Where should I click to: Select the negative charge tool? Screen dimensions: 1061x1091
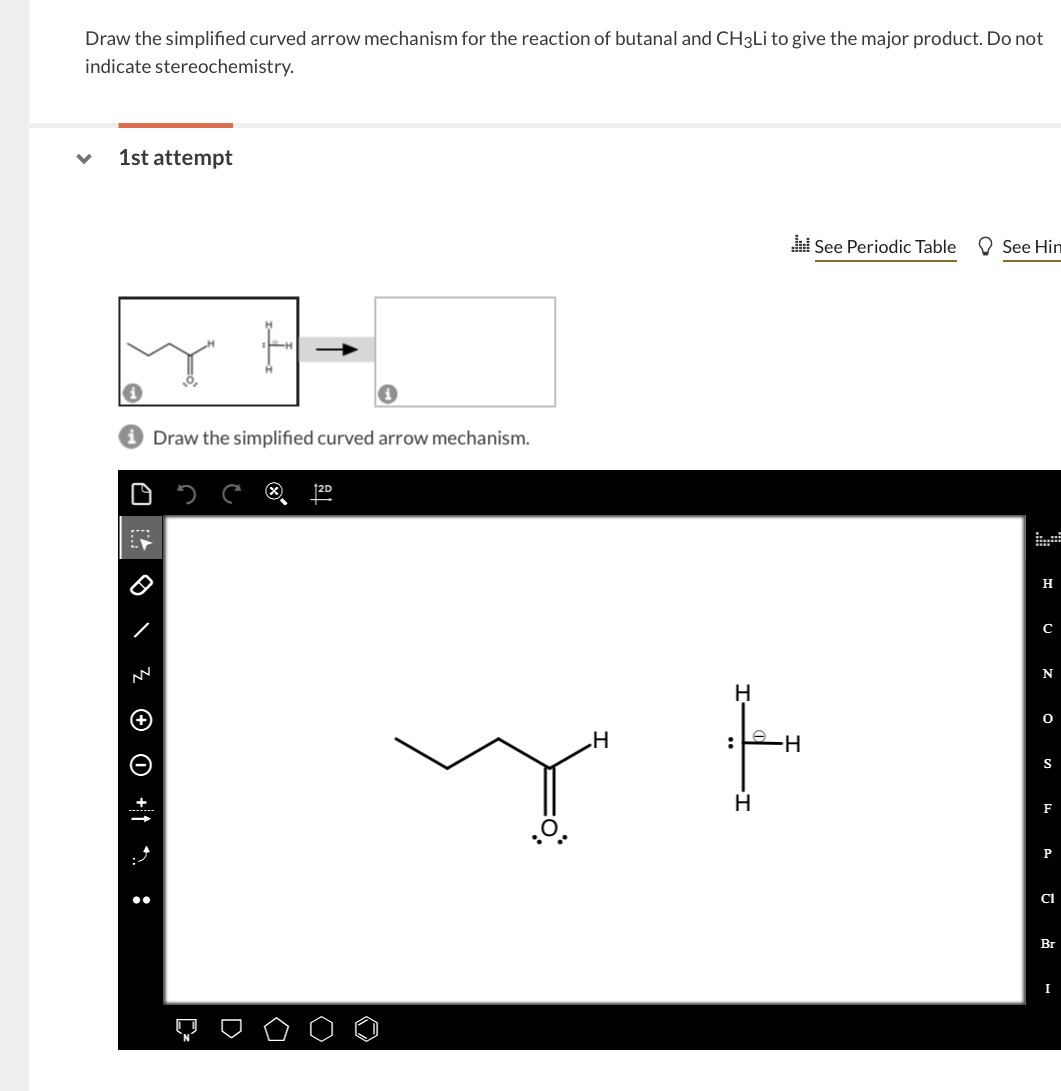click(141, 765)
